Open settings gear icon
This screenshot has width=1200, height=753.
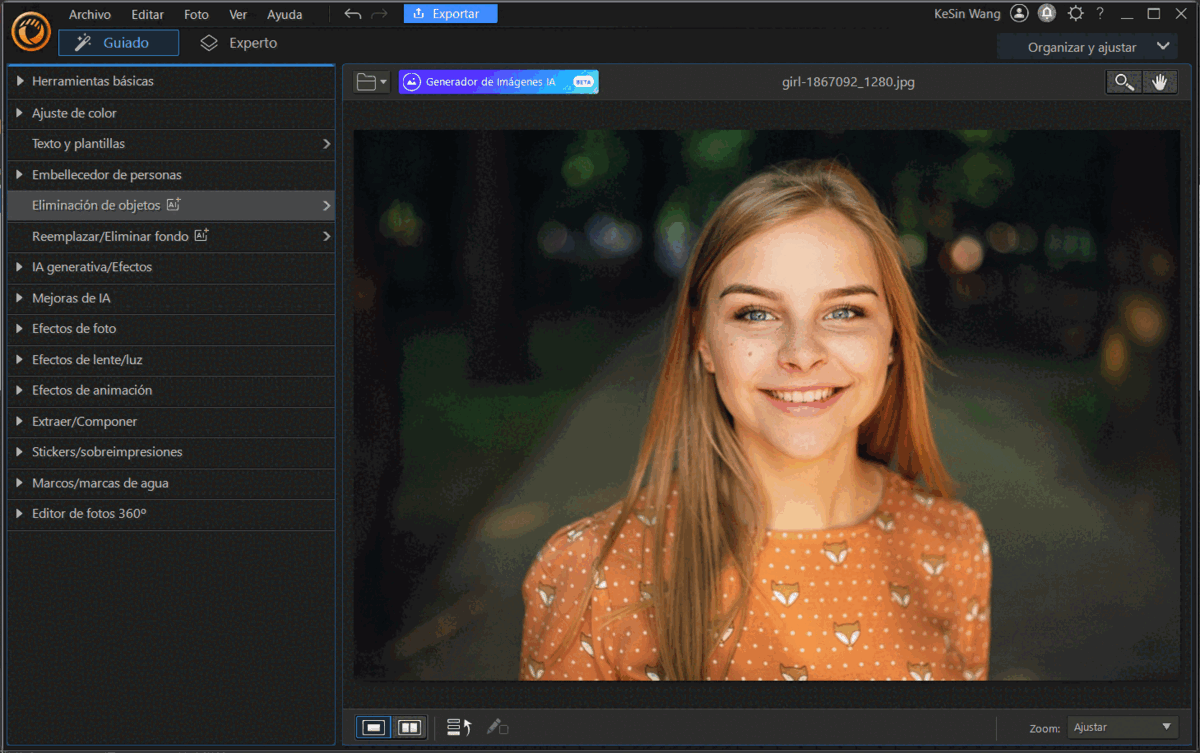click(1075, 14)
